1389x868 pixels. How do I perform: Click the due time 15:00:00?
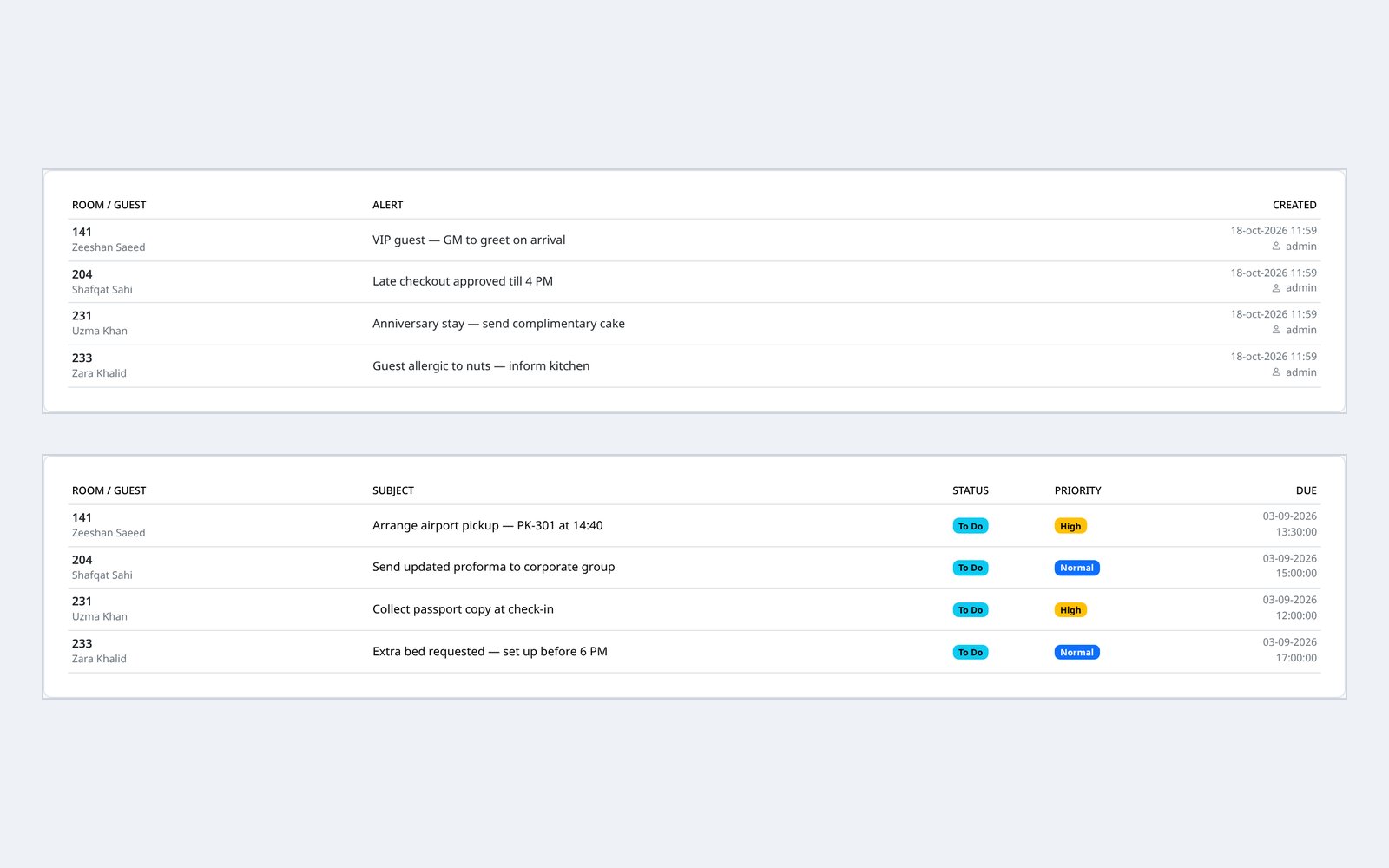click(x=1296, y=574)
